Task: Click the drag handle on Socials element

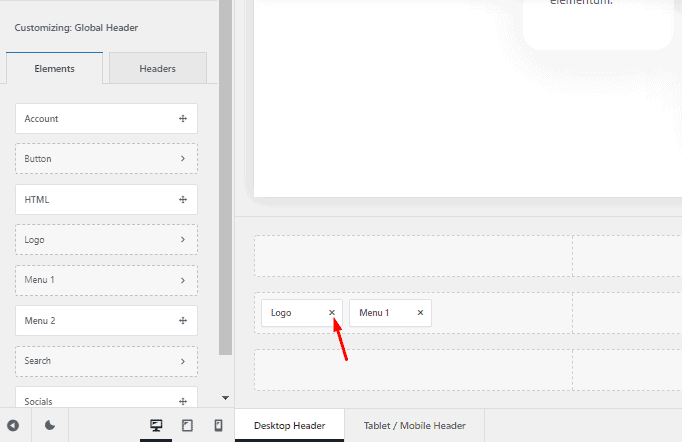Action: tap(183, 401)
